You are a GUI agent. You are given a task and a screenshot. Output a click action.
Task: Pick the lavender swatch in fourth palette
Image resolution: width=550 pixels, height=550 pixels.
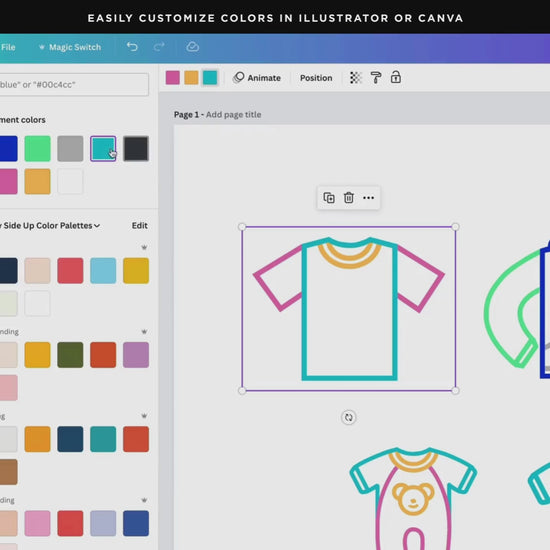coord(103,523)
